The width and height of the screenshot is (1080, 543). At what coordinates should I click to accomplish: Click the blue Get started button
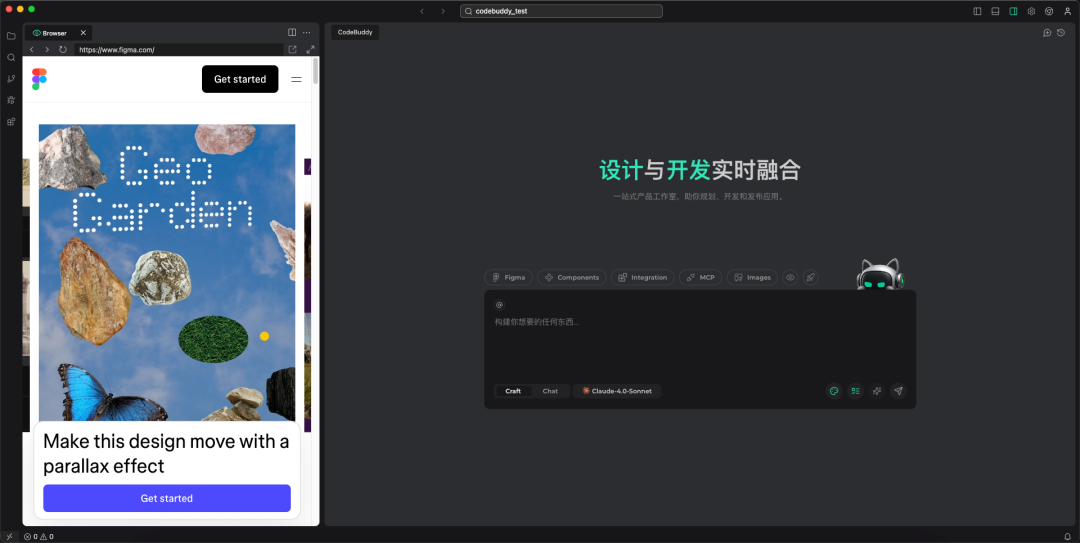[x=167, y=498]
